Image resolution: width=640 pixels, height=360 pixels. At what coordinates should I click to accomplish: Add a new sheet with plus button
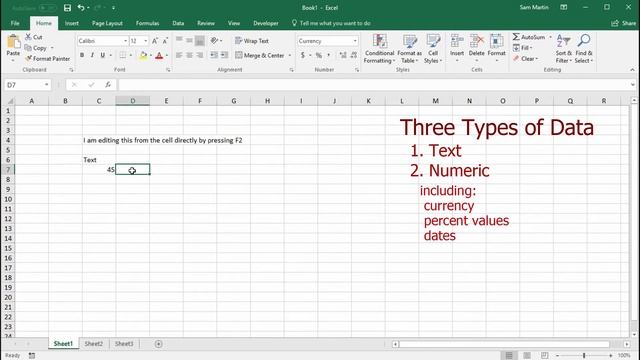tap(158, 344)
